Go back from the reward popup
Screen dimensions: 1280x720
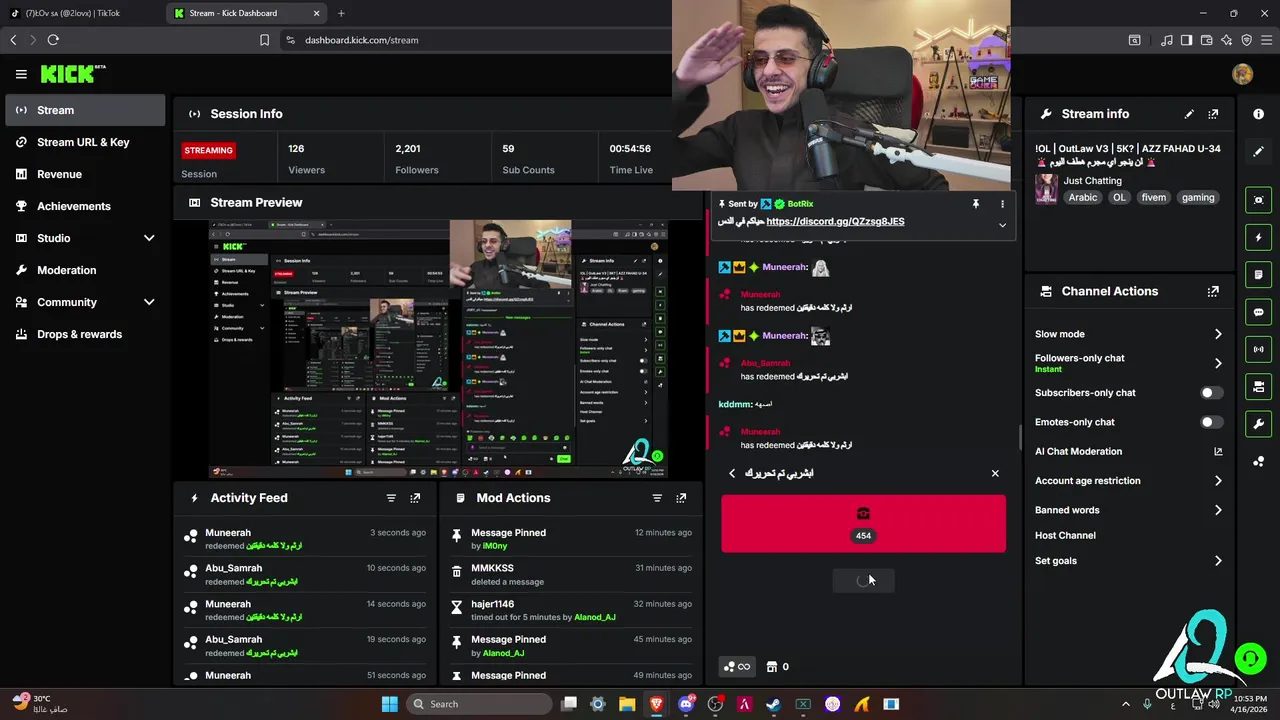tap(732, 473)
